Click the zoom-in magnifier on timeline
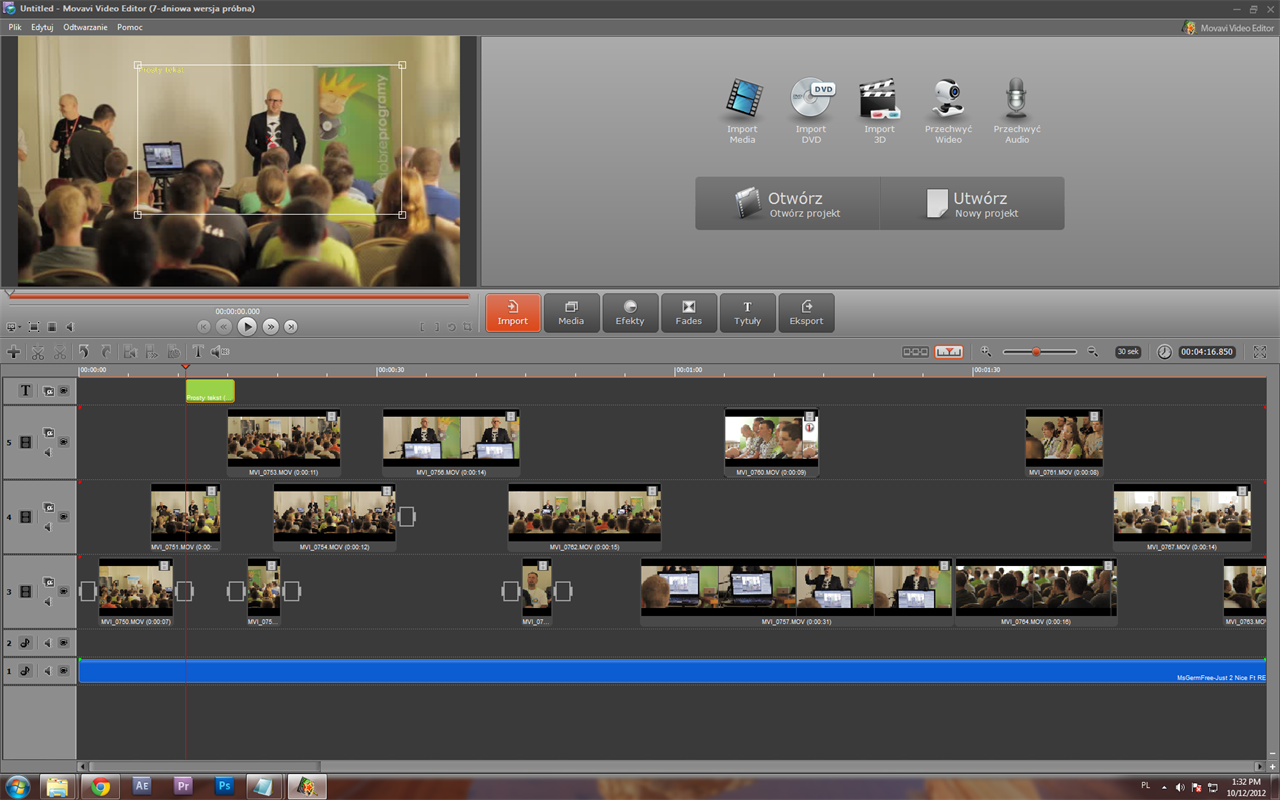Viewport: 1280px width, 800px height. 986,351
